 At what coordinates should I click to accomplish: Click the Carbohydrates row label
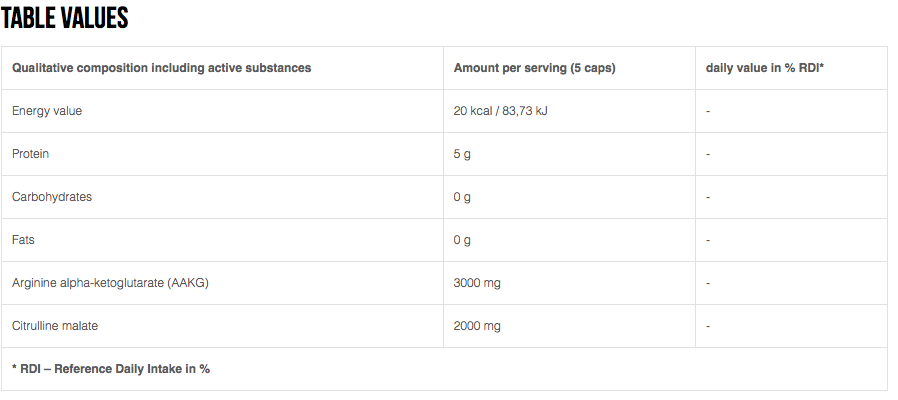pyautogui.click(x=52, y=197)
